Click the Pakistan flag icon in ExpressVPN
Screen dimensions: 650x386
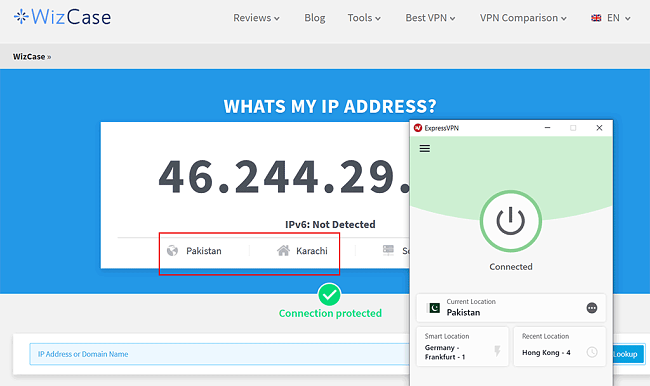click(x=434, y=308)
